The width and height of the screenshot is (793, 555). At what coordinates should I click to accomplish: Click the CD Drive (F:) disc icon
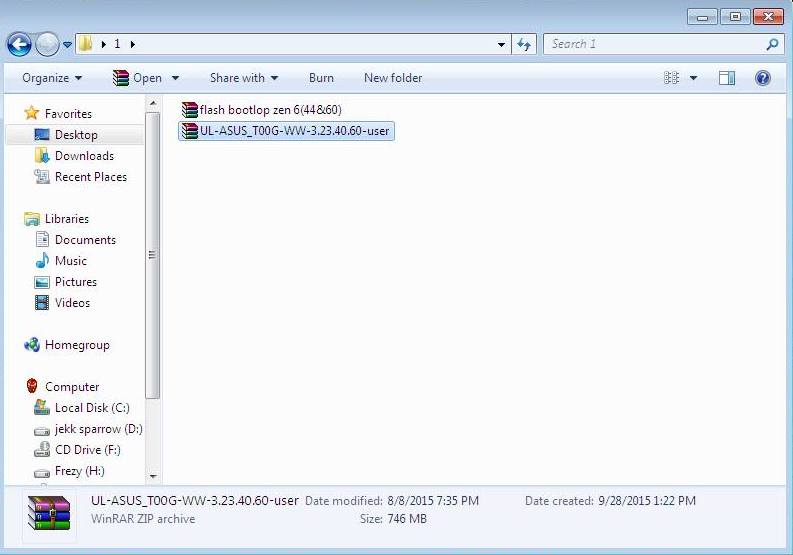point(42,450)
